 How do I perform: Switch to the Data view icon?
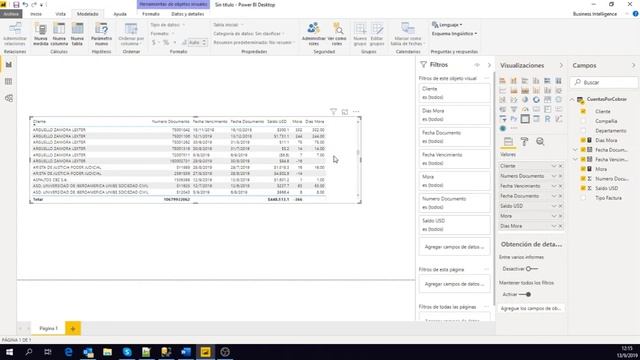[9, 82]
